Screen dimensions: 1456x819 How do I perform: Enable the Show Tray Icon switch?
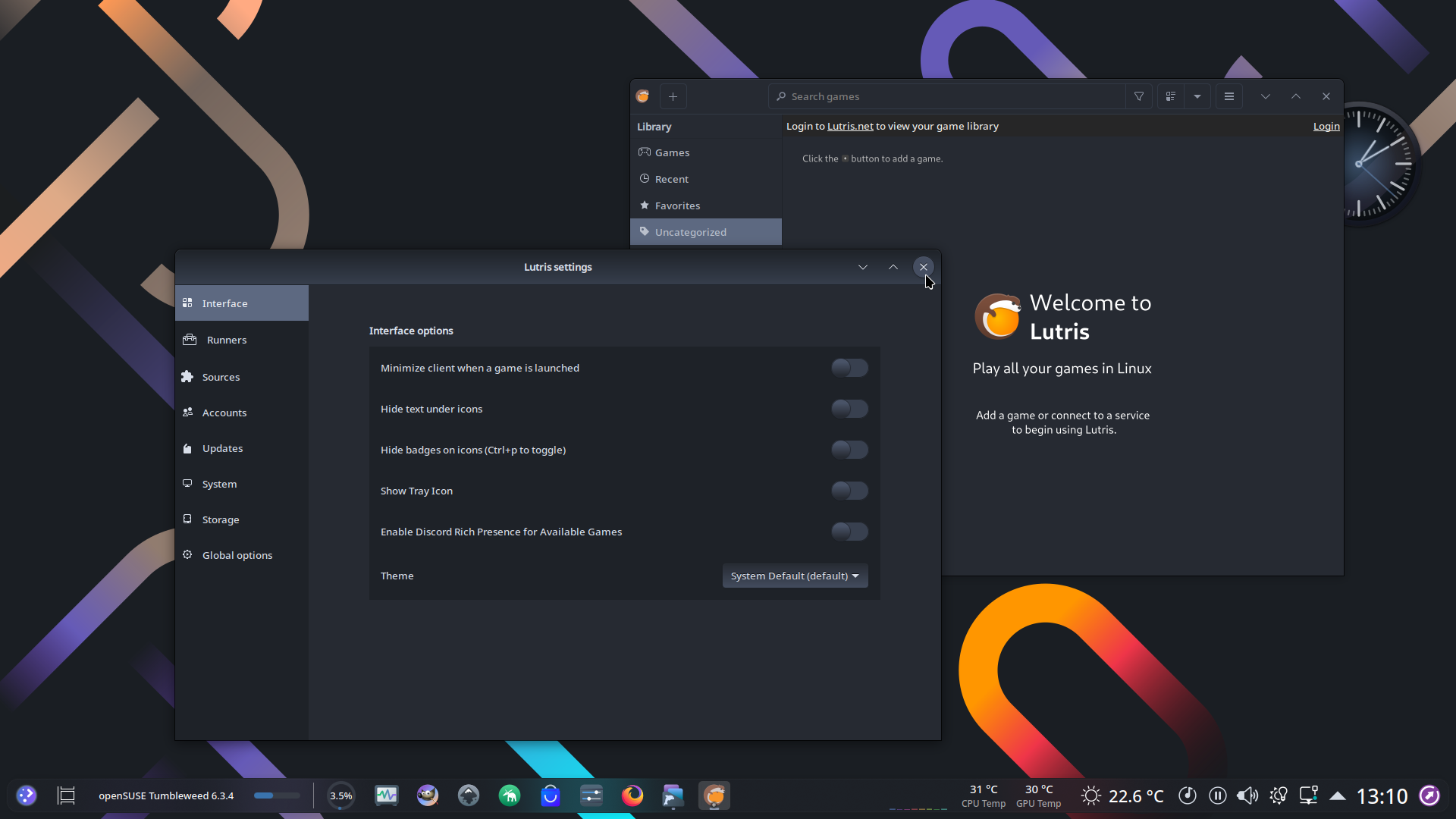point(849,491)
